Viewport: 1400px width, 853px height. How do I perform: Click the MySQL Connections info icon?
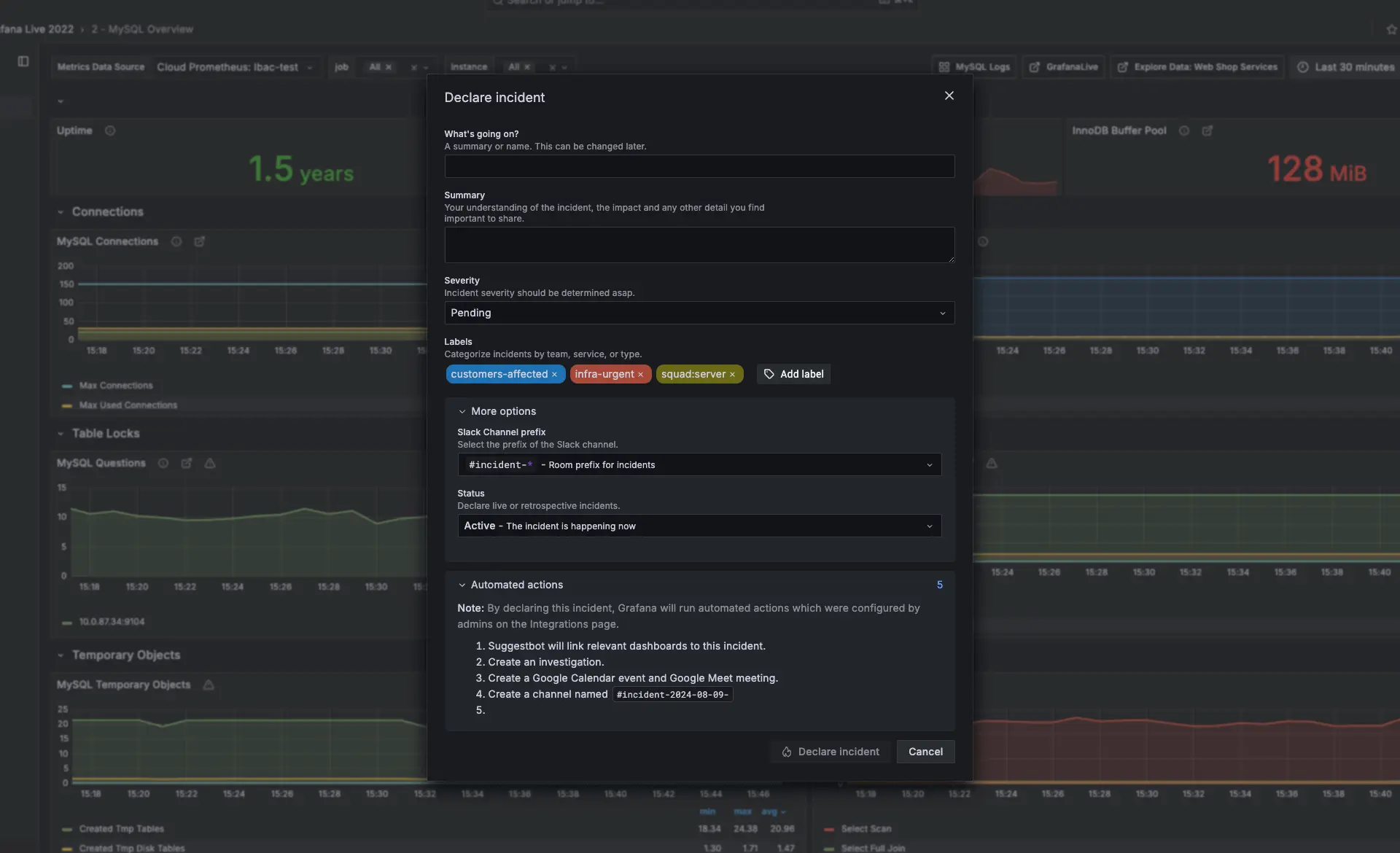point(176,241)
